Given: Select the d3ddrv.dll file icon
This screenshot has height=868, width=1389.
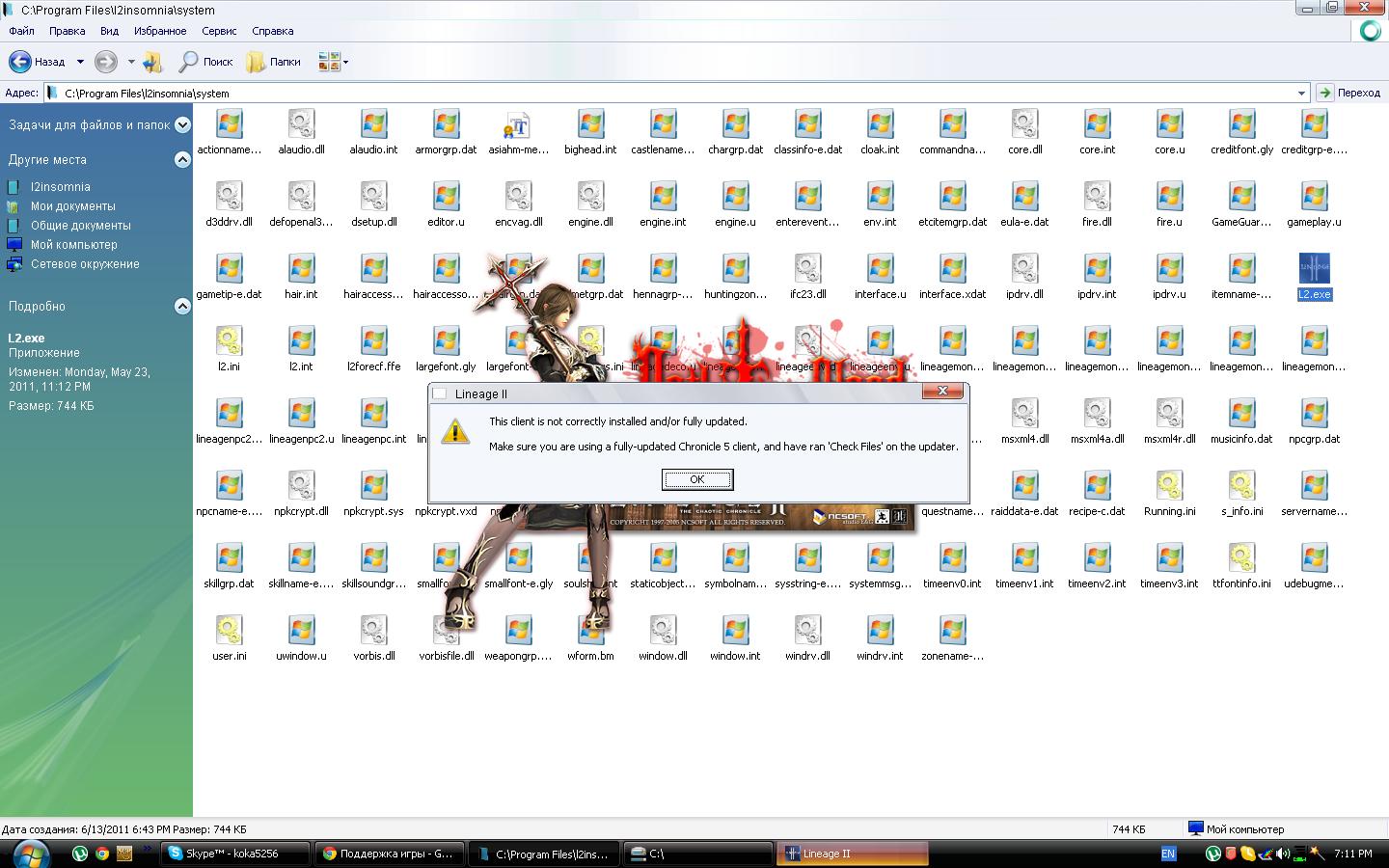Looking at the screenshot, I should coord(229,197).
